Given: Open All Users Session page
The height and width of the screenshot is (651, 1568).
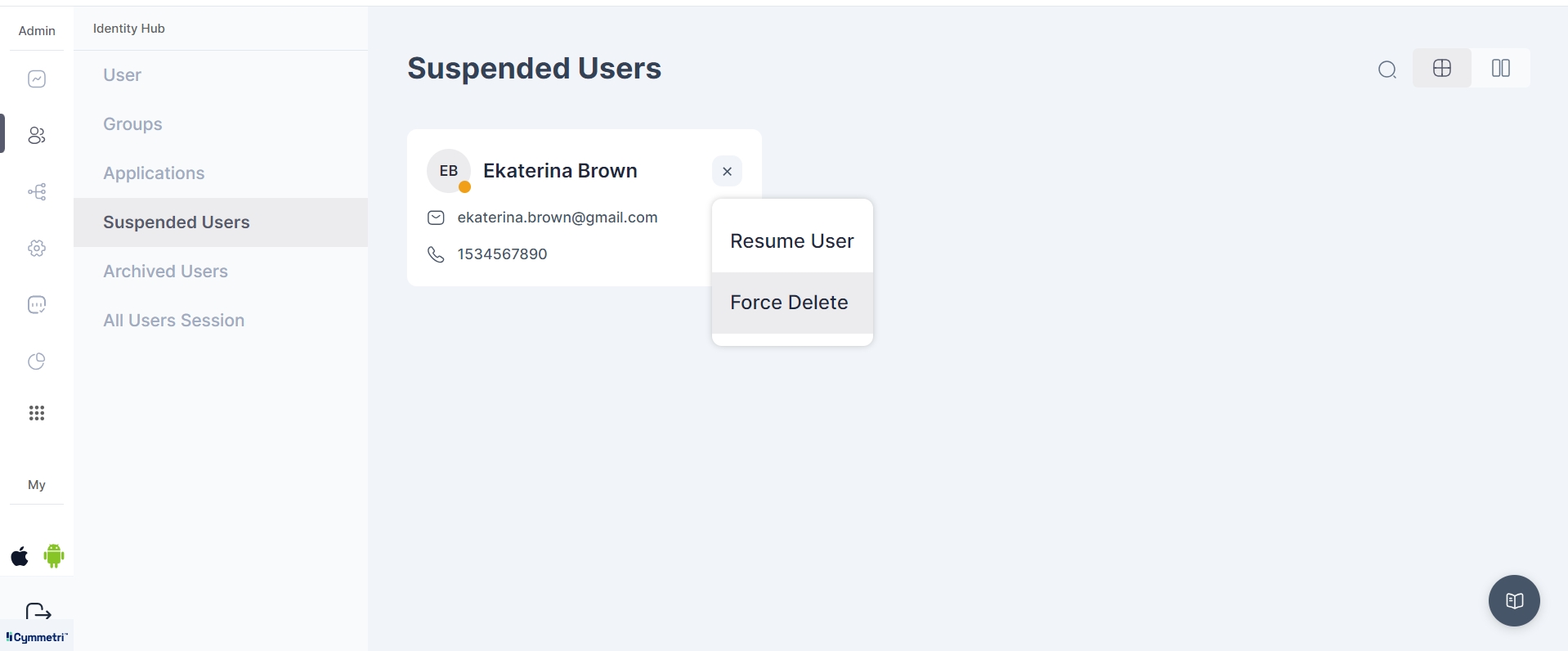Looking at the screenshot, I should click(173, 321).
